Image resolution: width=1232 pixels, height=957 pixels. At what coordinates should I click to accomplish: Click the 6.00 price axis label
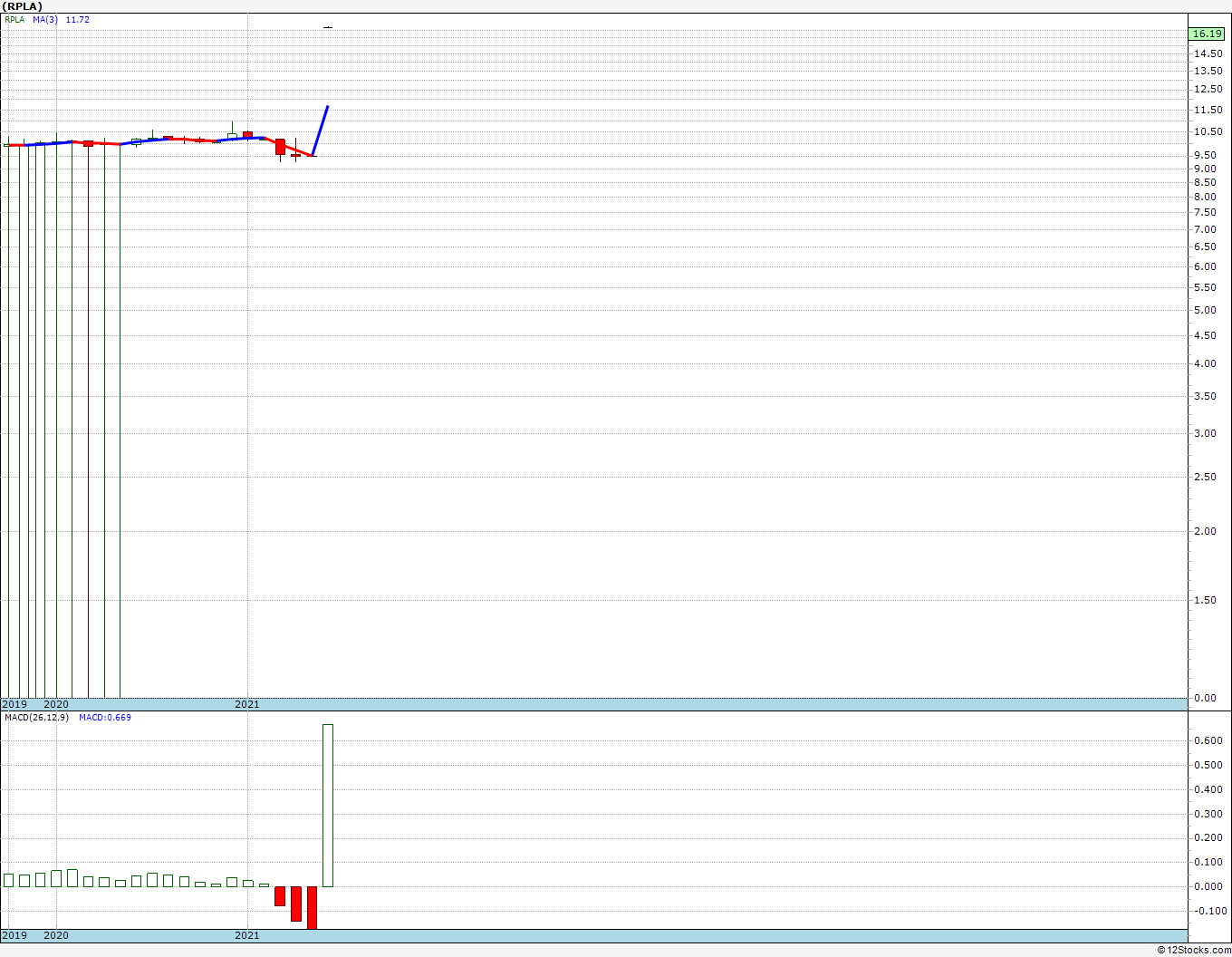(x=1205, y=266)
